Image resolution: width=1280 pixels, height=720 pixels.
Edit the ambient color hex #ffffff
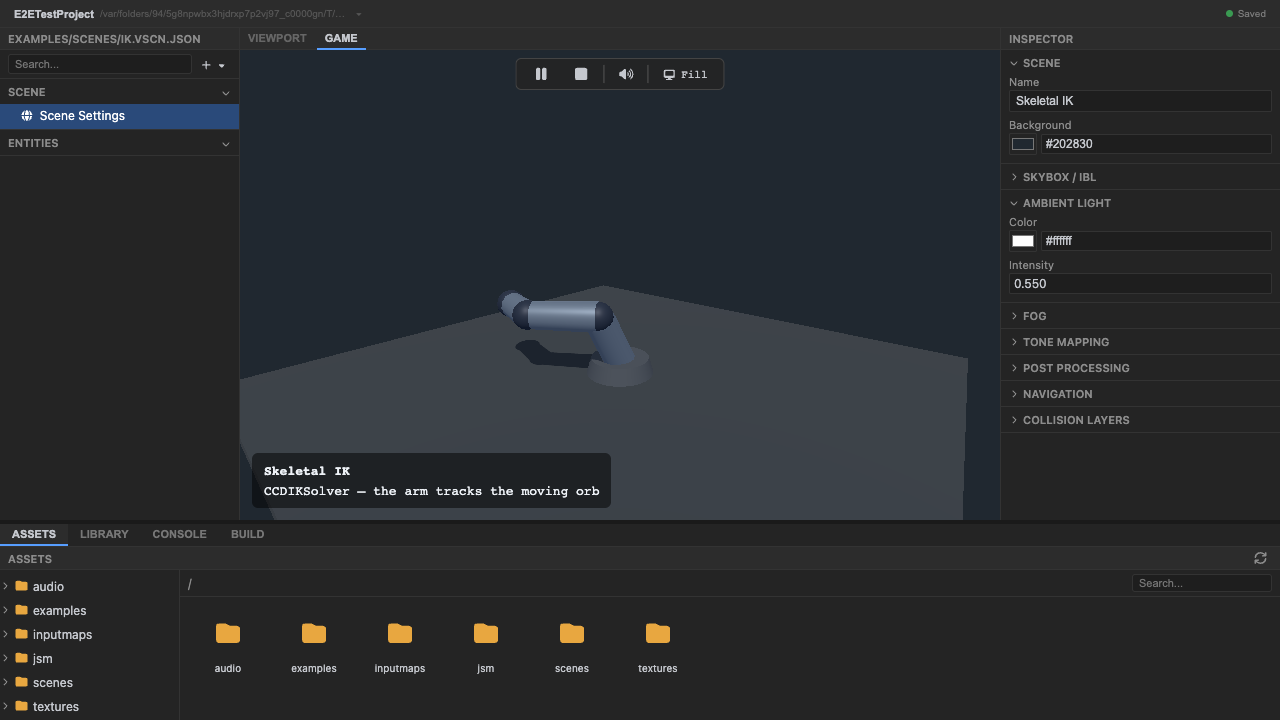click(1156, 241)
